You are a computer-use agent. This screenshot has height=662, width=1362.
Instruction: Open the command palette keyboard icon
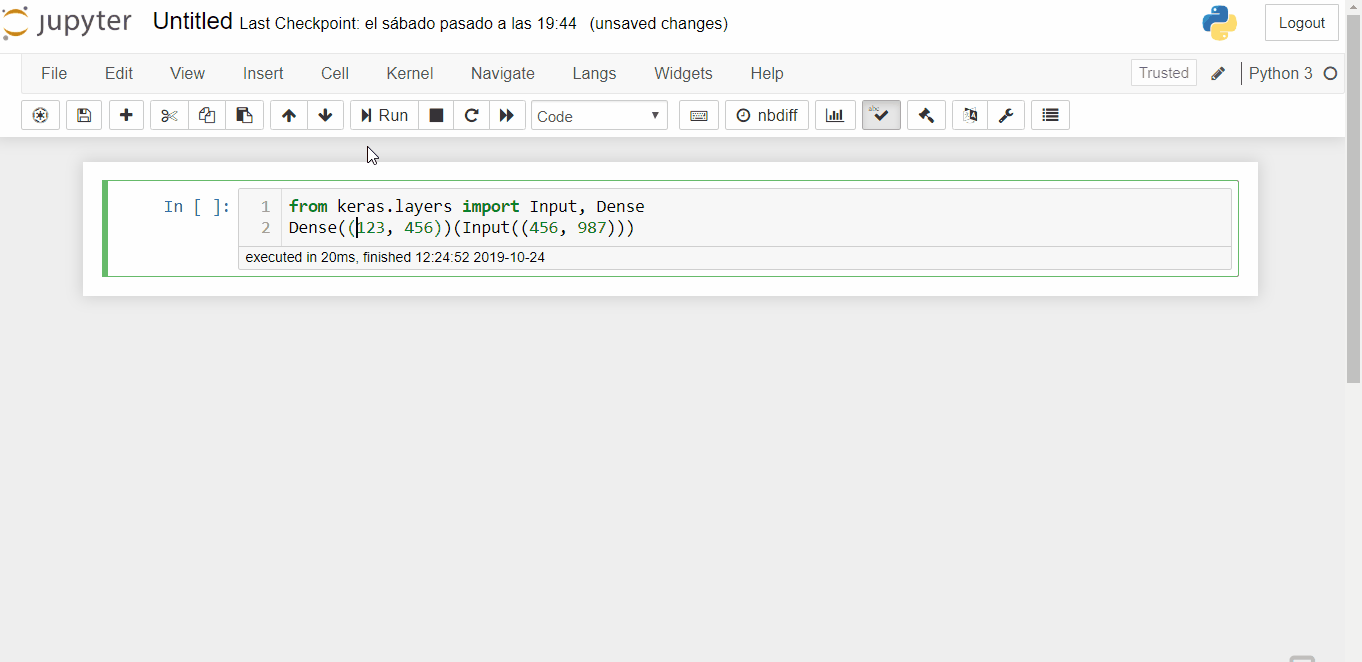coord(698,114)
